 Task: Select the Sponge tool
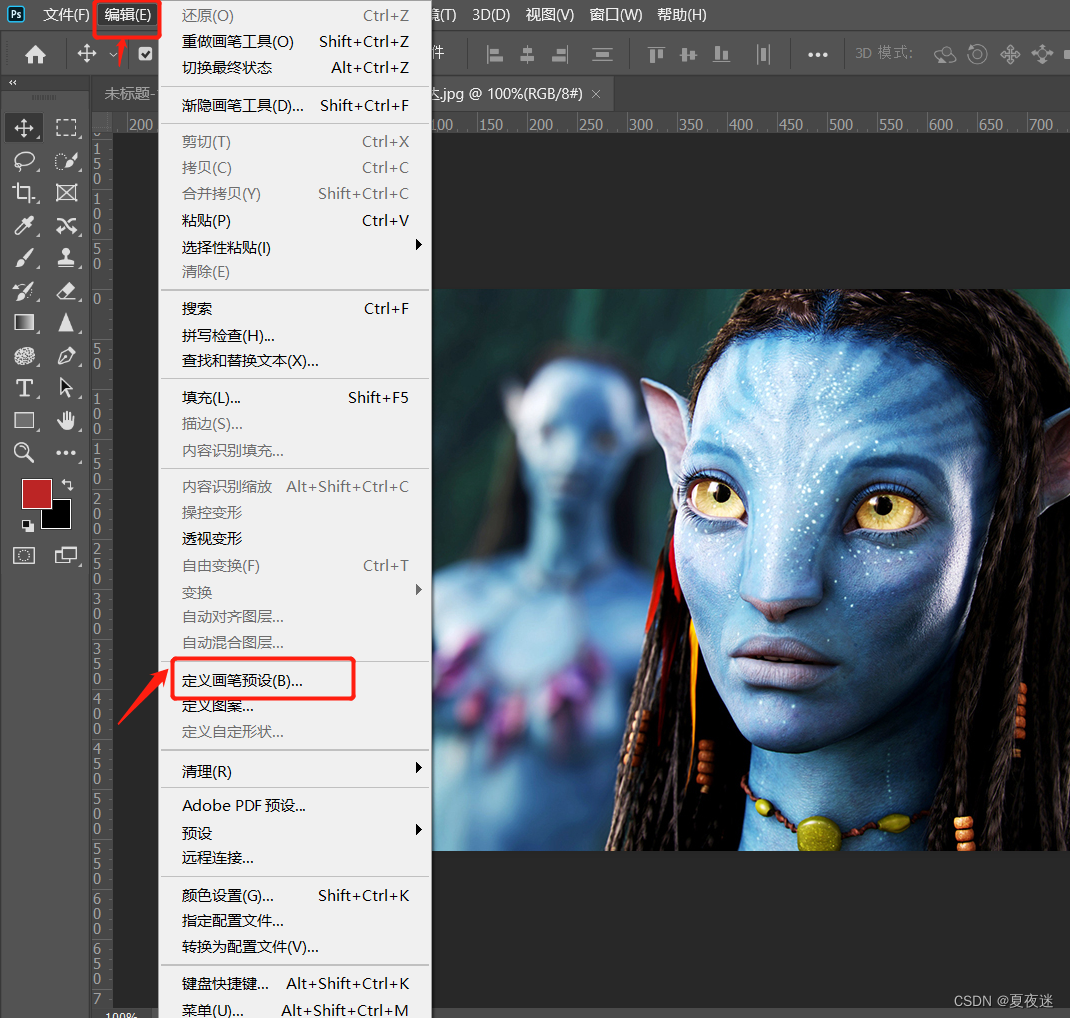pos(25,355)
